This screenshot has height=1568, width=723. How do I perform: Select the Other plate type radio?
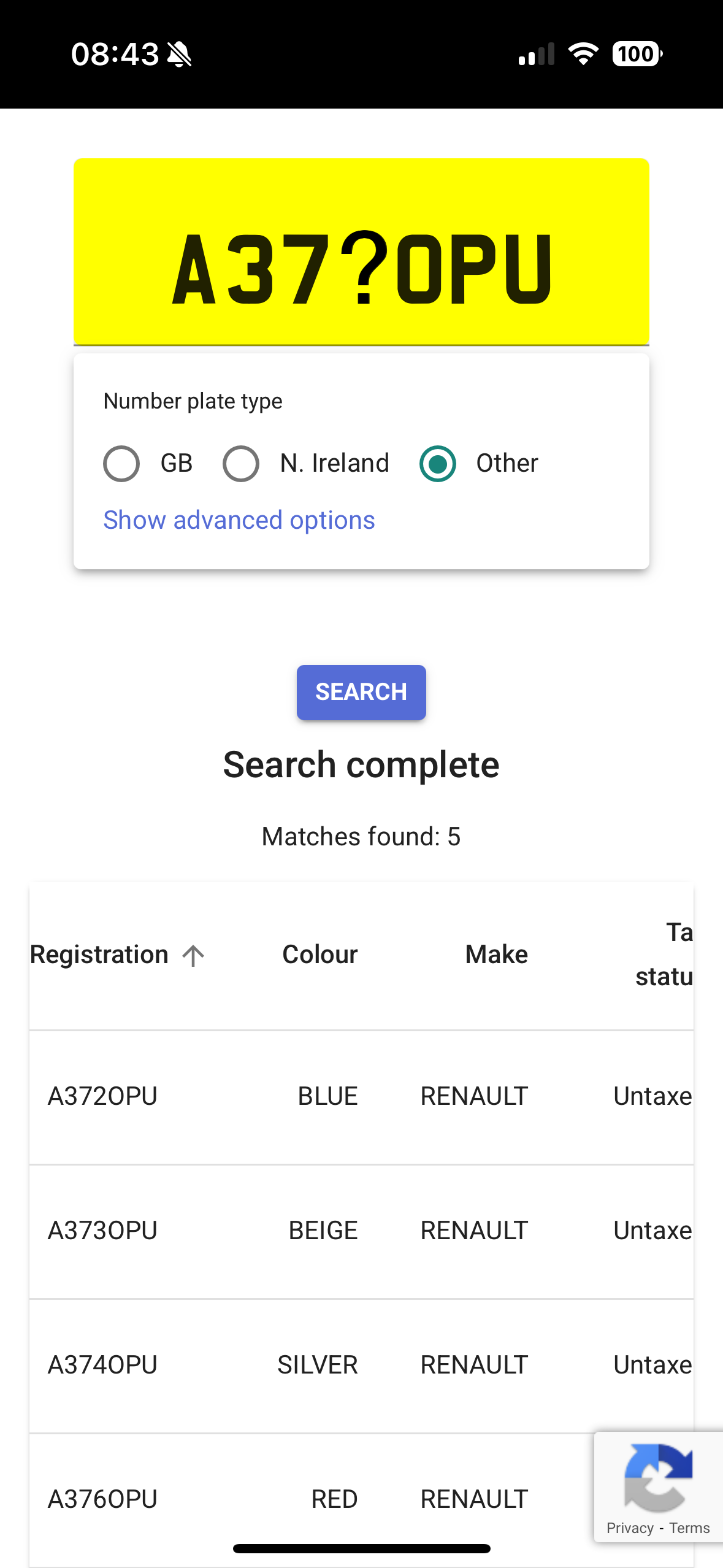[x=438, y=463]
